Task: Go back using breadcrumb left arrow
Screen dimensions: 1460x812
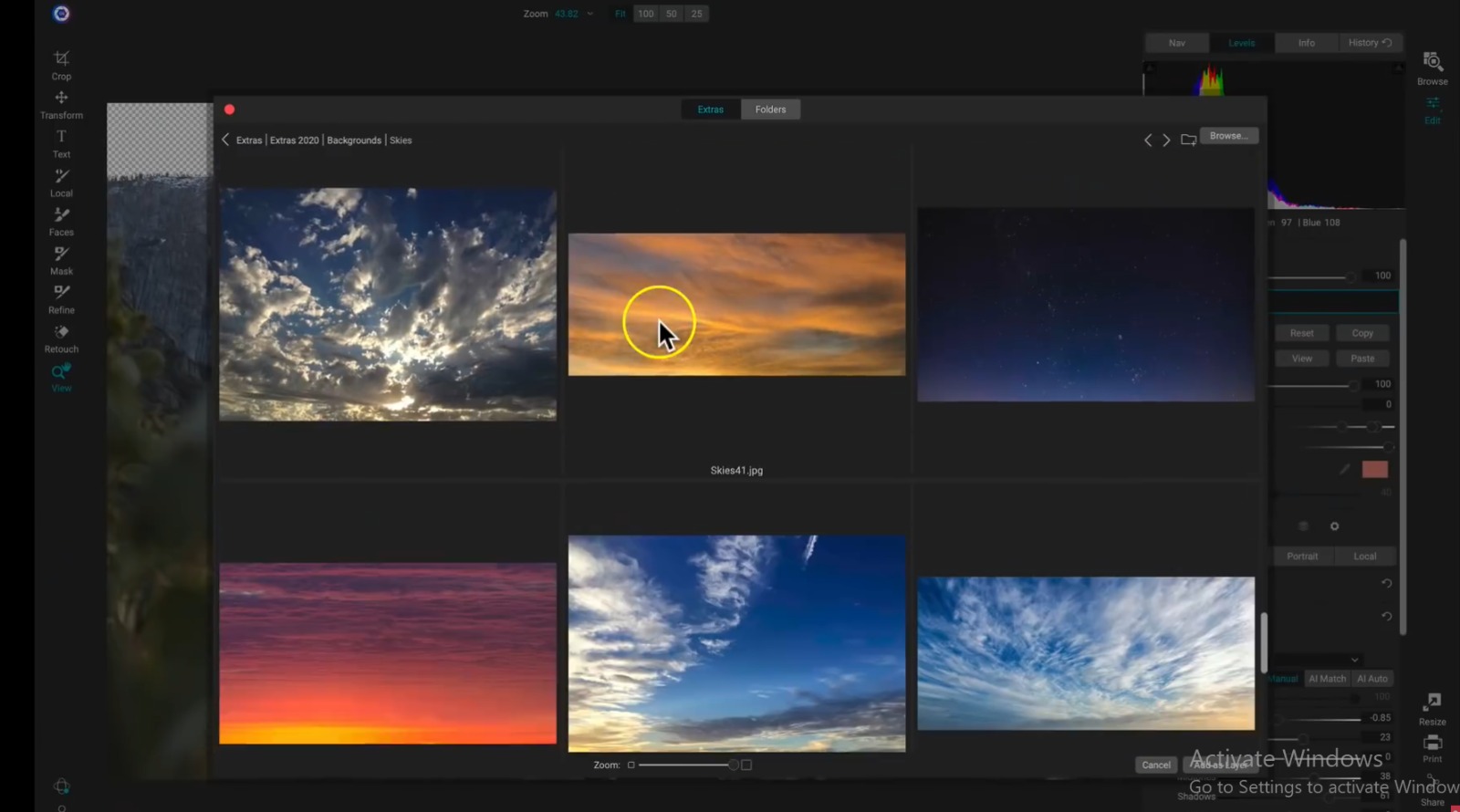Action: [225, 140]
